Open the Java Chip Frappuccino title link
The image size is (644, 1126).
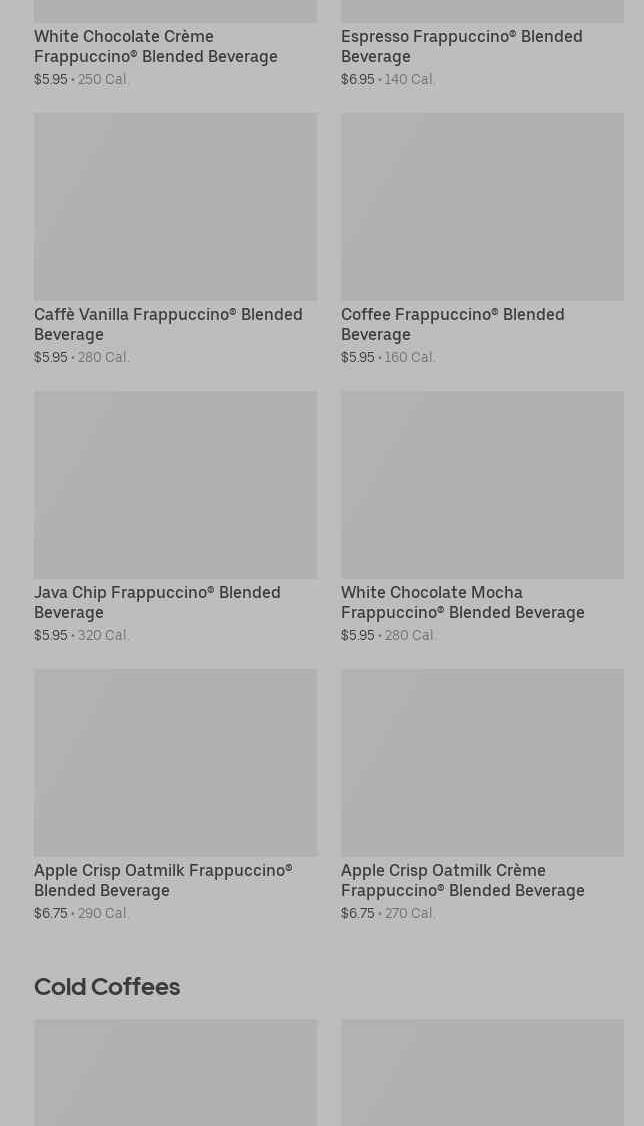coord(157,602)
